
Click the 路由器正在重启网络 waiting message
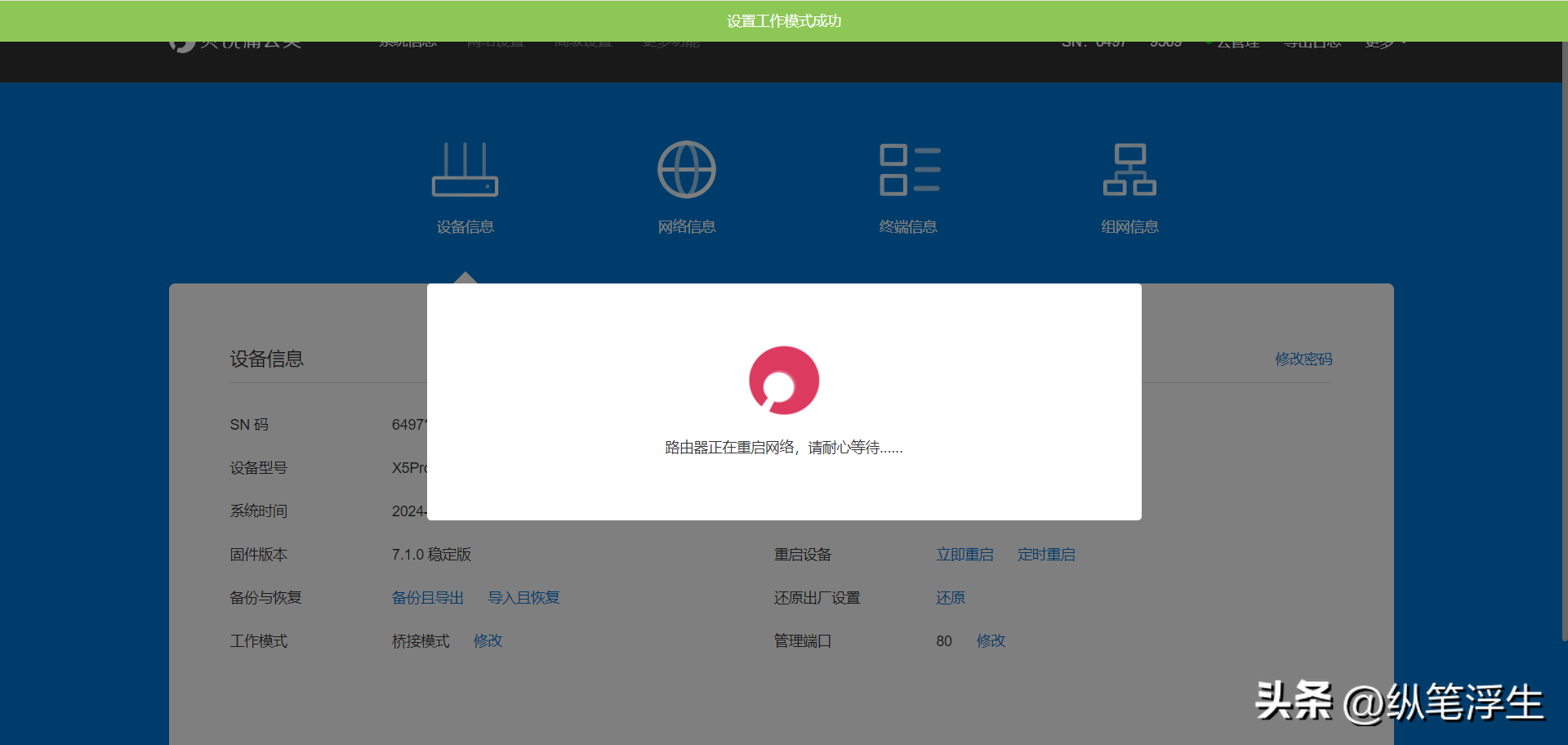point(784,448)
